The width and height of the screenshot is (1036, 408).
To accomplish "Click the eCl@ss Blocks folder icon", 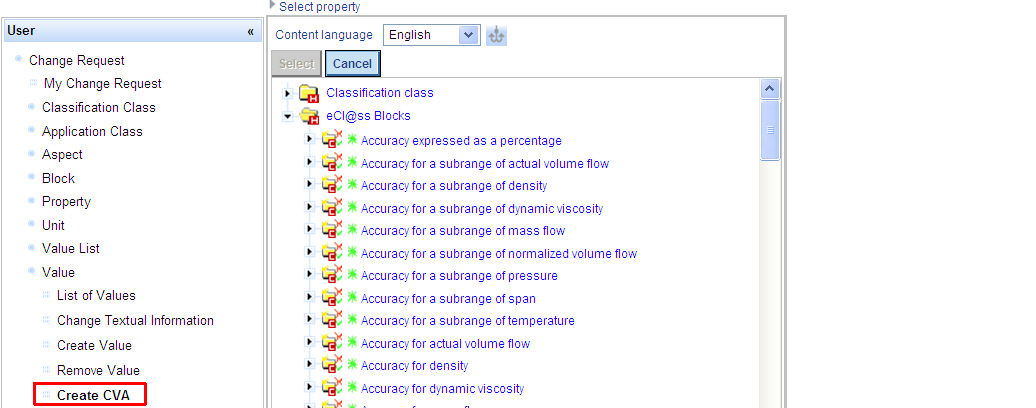I will click(x=308, y=116).
